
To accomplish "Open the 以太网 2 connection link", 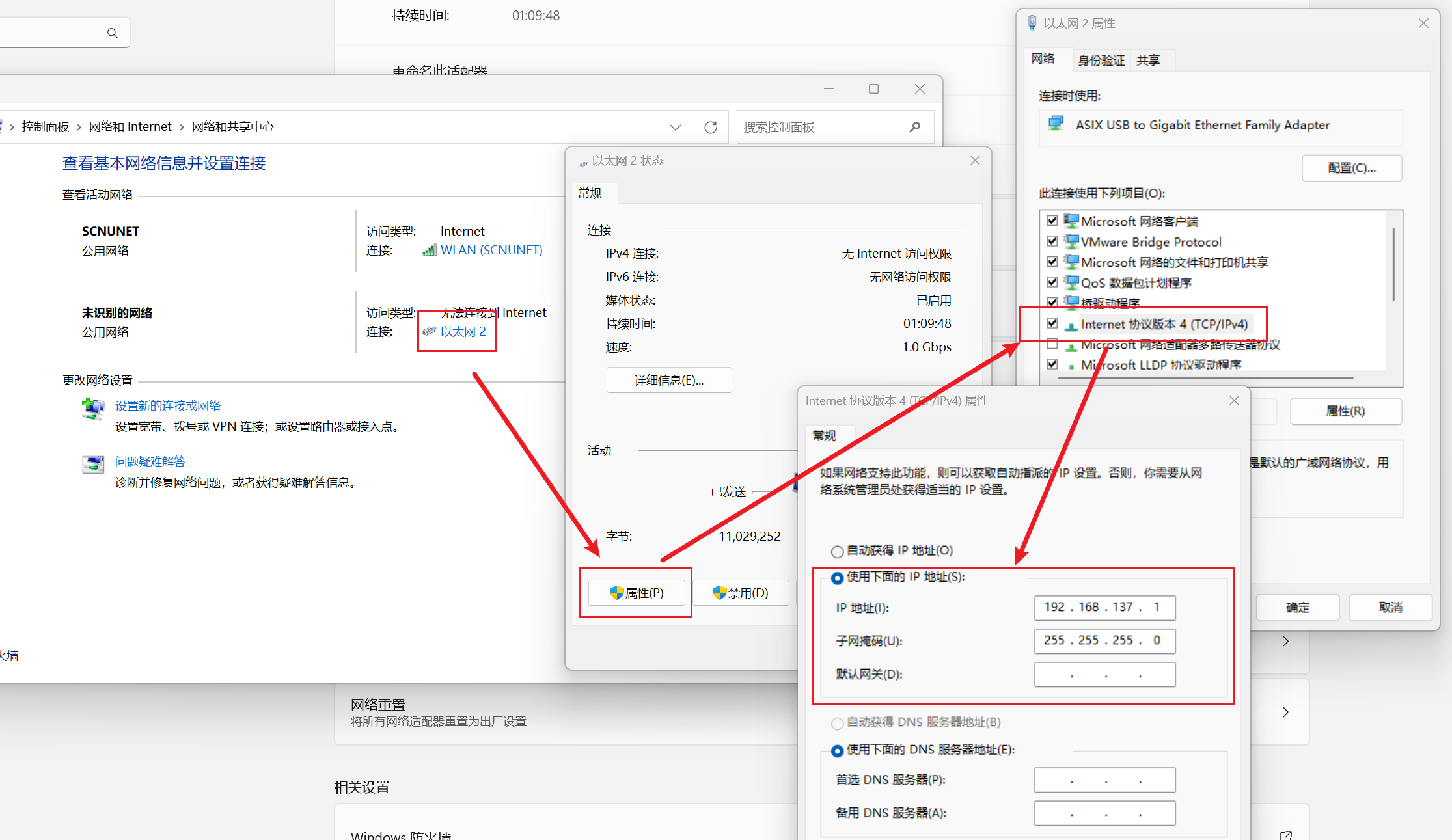I will (x=463, y=331).
